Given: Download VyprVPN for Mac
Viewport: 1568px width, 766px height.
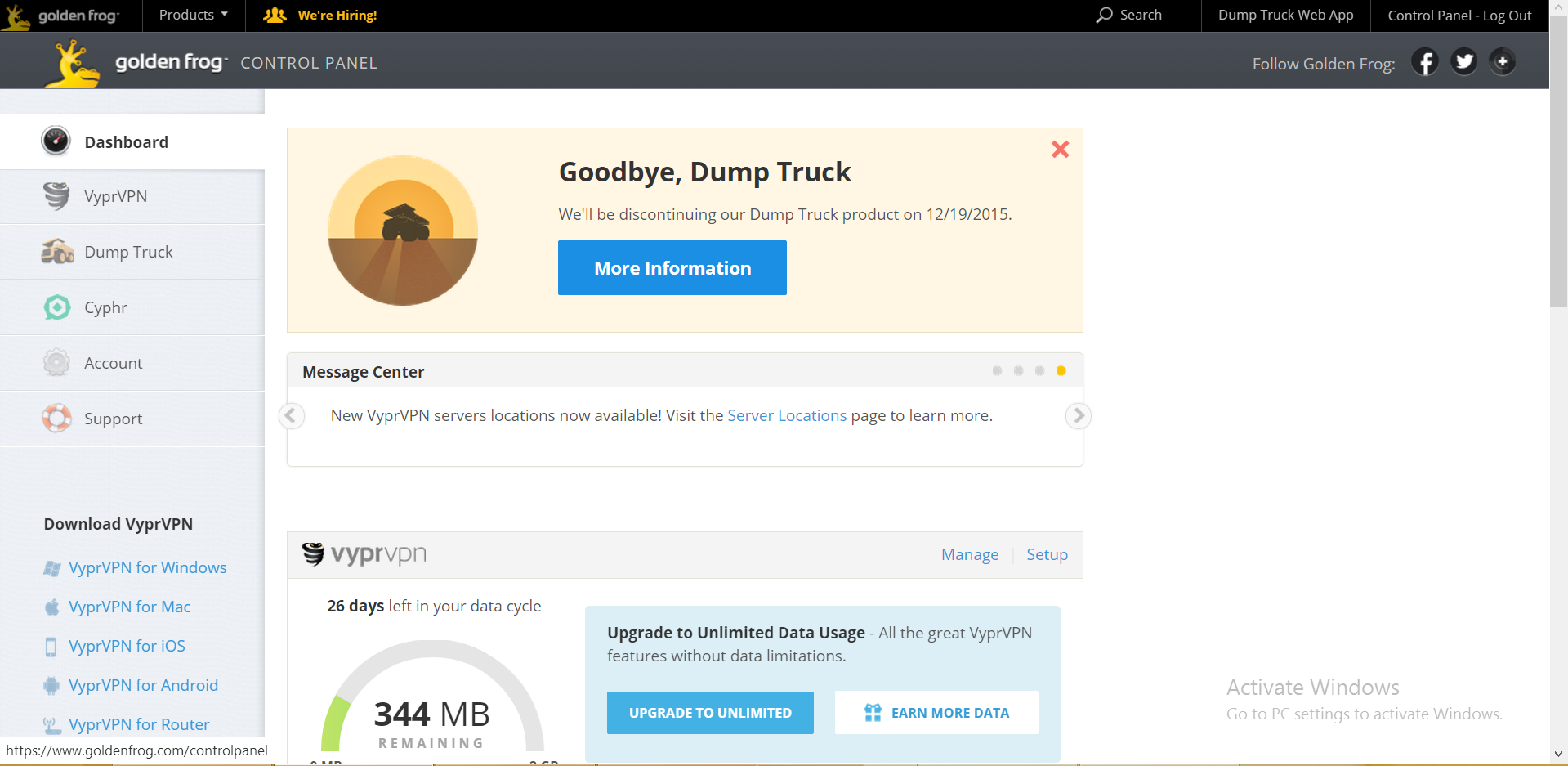Looking at the screenshot, I should 129,607.
